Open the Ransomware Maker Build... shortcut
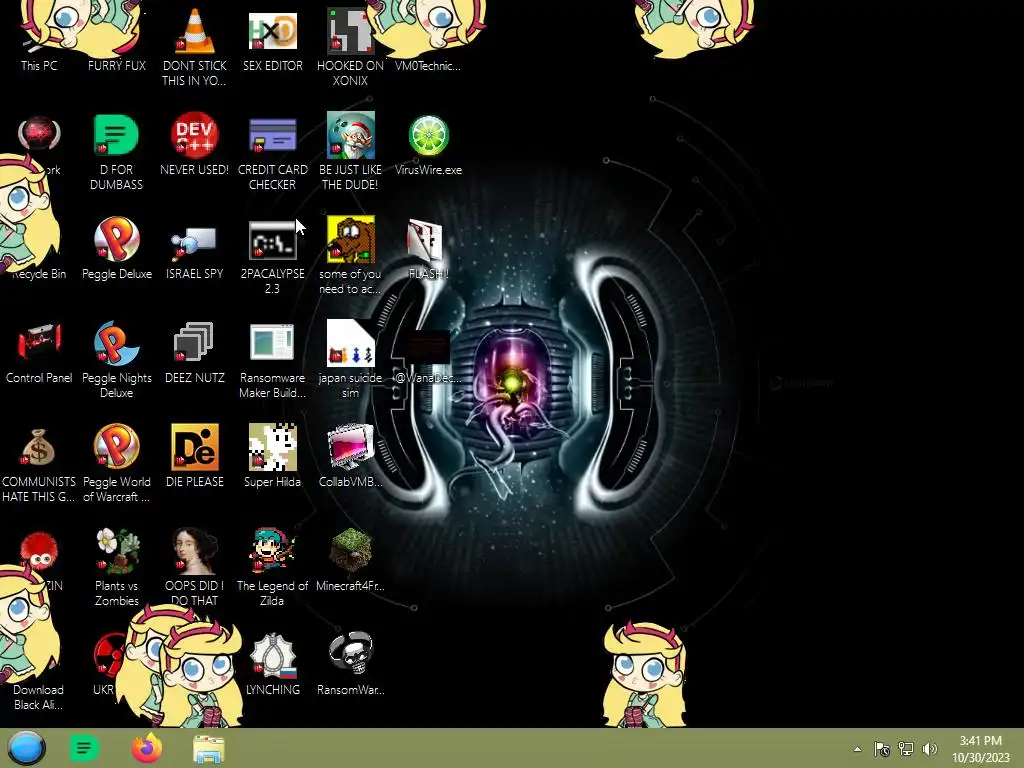This screenshot has width=1024, height=768. [x=272, y=342]
